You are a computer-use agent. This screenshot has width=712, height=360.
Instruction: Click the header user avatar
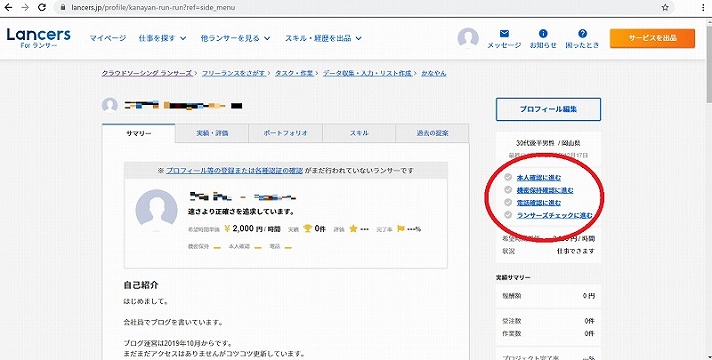pyautogui.click(x=468, y=38)
